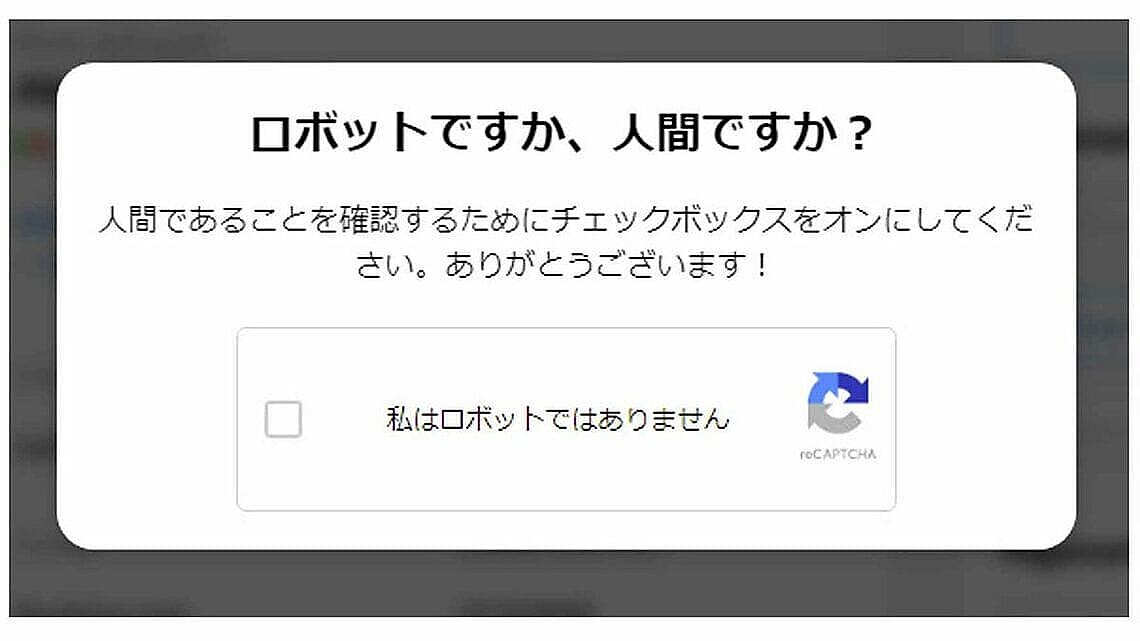Click the dark blue arrow of reCAPTCHA logo
The width and height of the screenshot is (1140, 641).
[854, 387]
